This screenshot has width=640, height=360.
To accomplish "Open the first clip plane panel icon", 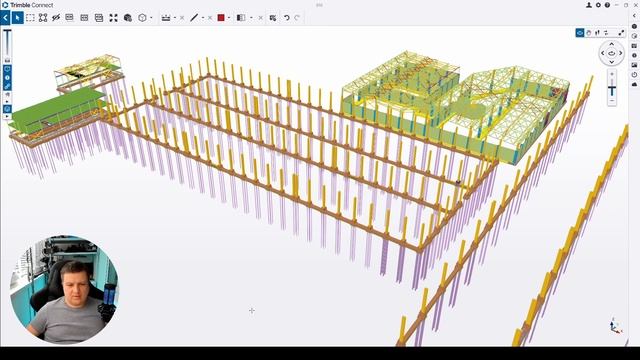I will tap(69, 18).
